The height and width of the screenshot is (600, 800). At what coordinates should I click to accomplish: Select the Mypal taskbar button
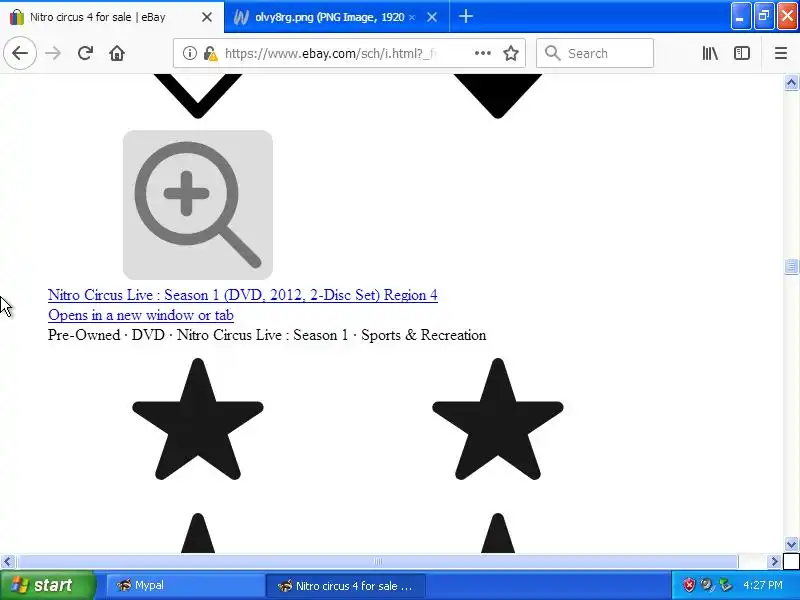click(184, 585)
